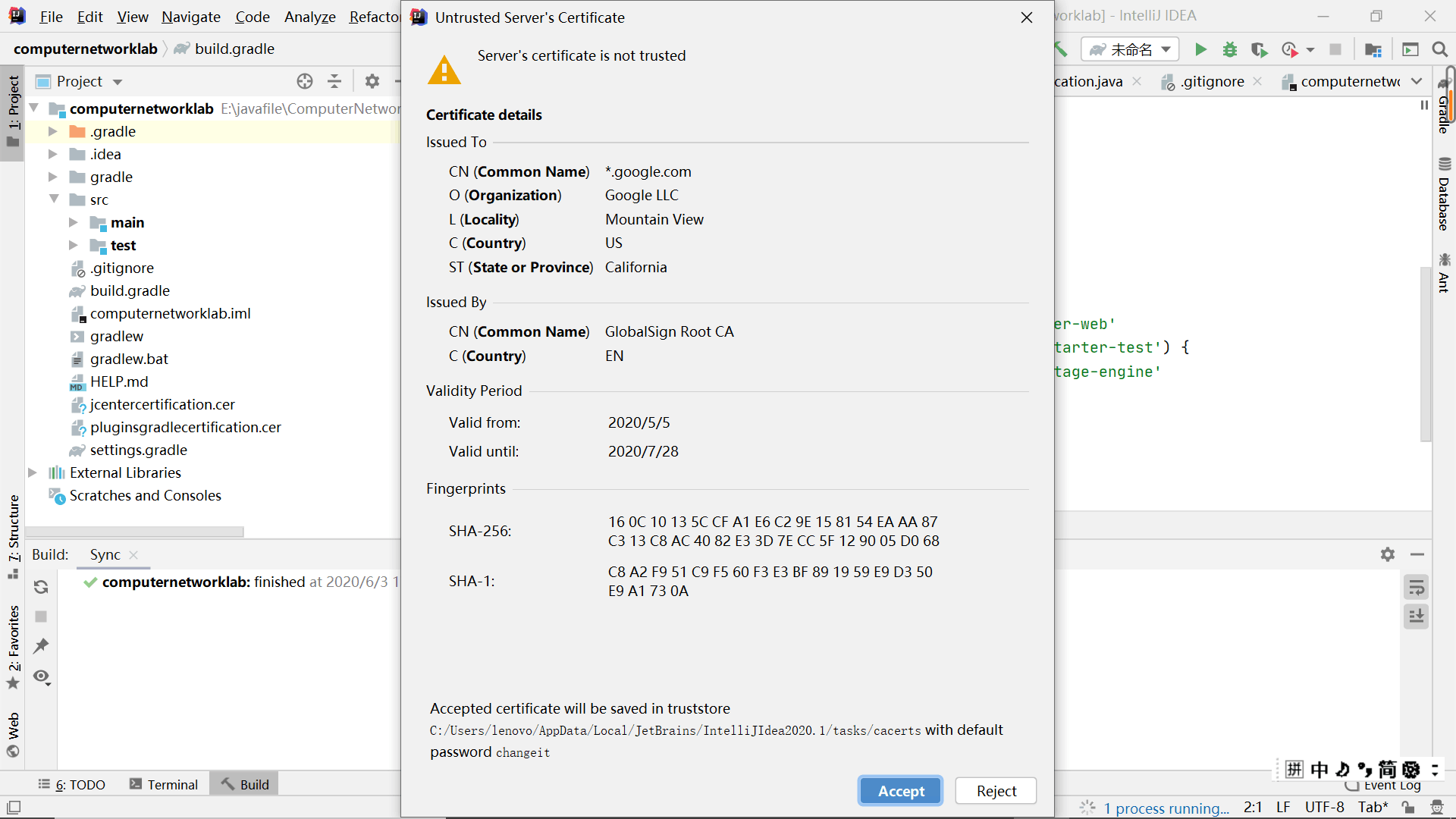This screenshot has width=1456, height=819.
Task: Collapse the src folder
Action: 54,199
